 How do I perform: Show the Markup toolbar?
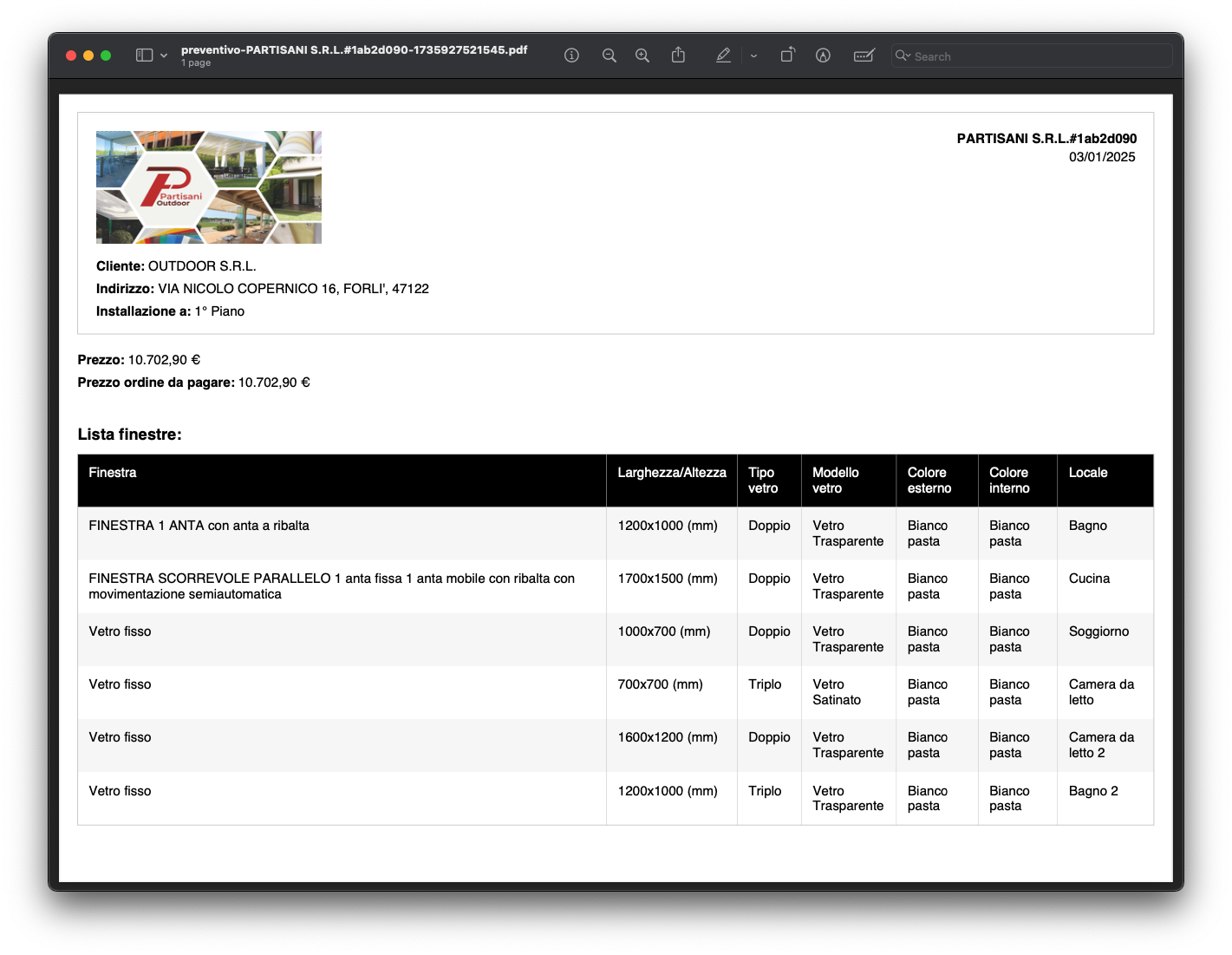coord(823,56)
